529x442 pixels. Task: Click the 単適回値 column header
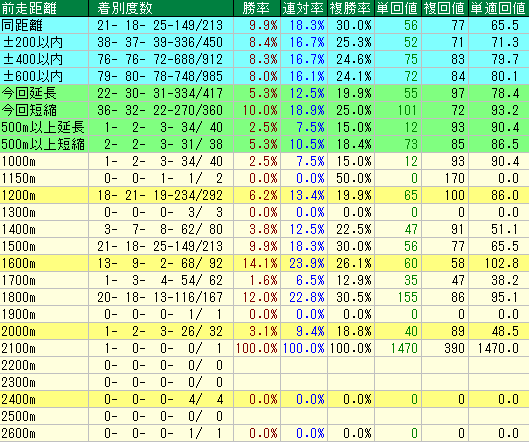499,8
